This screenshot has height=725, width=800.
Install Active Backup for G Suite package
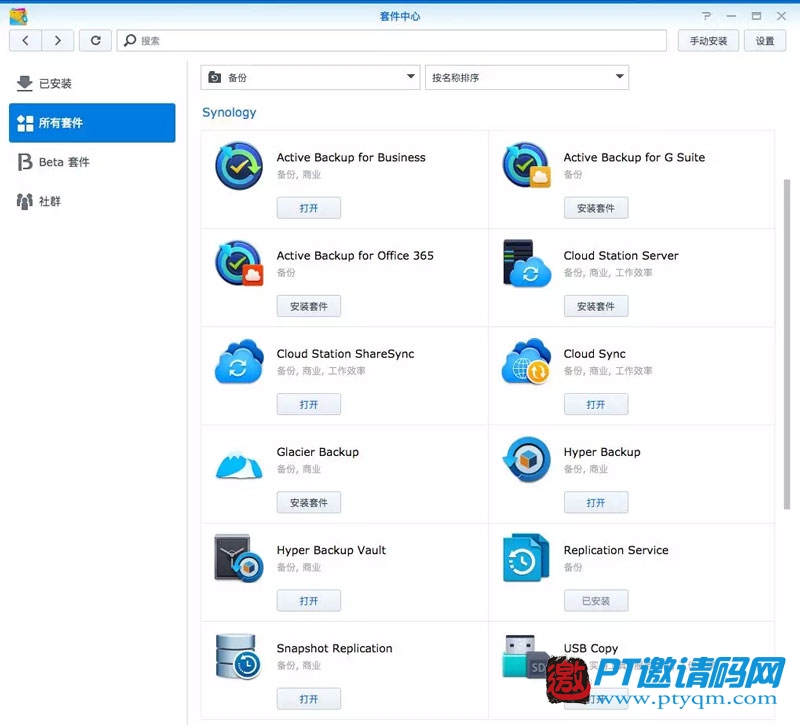point(596,208)
